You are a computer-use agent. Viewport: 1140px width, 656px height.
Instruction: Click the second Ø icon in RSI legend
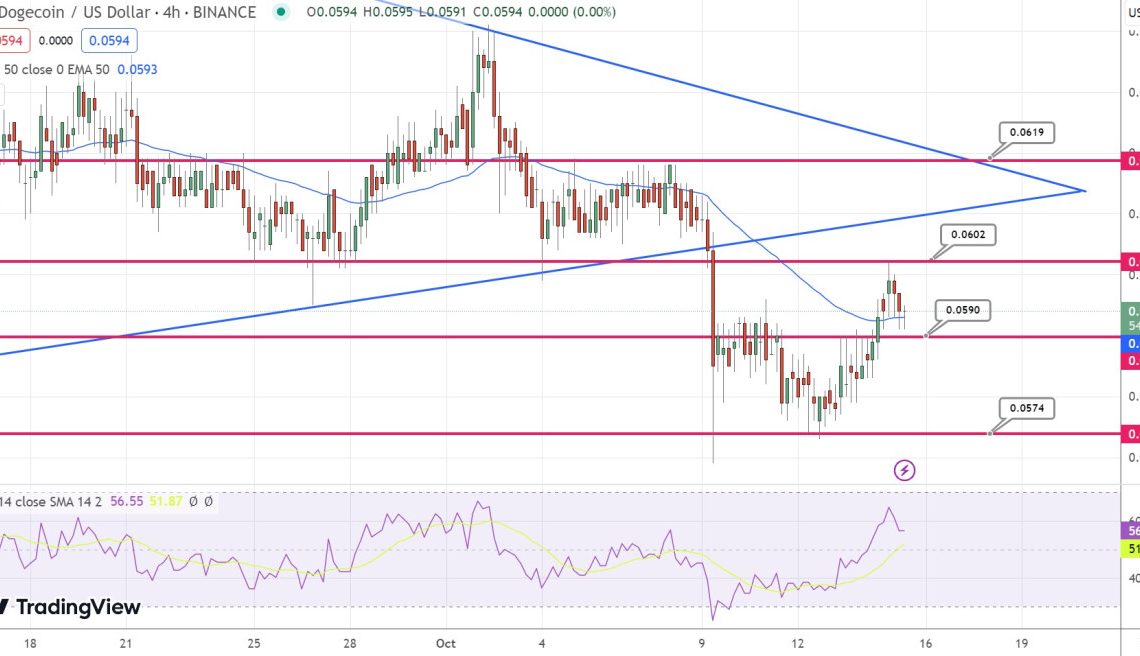click(x=209, y=501)
